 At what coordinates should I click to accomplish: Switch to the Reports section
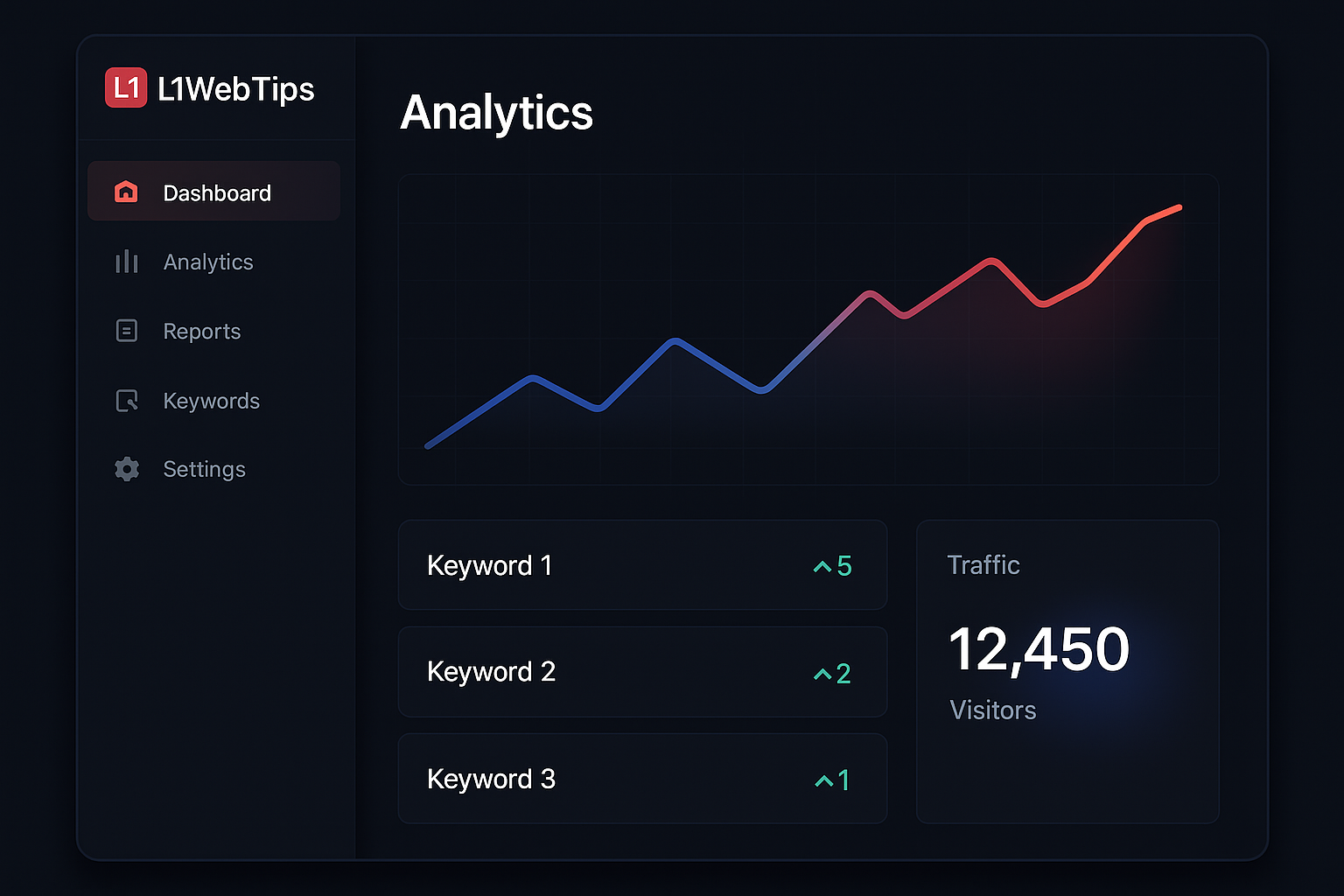pos(202,331)
